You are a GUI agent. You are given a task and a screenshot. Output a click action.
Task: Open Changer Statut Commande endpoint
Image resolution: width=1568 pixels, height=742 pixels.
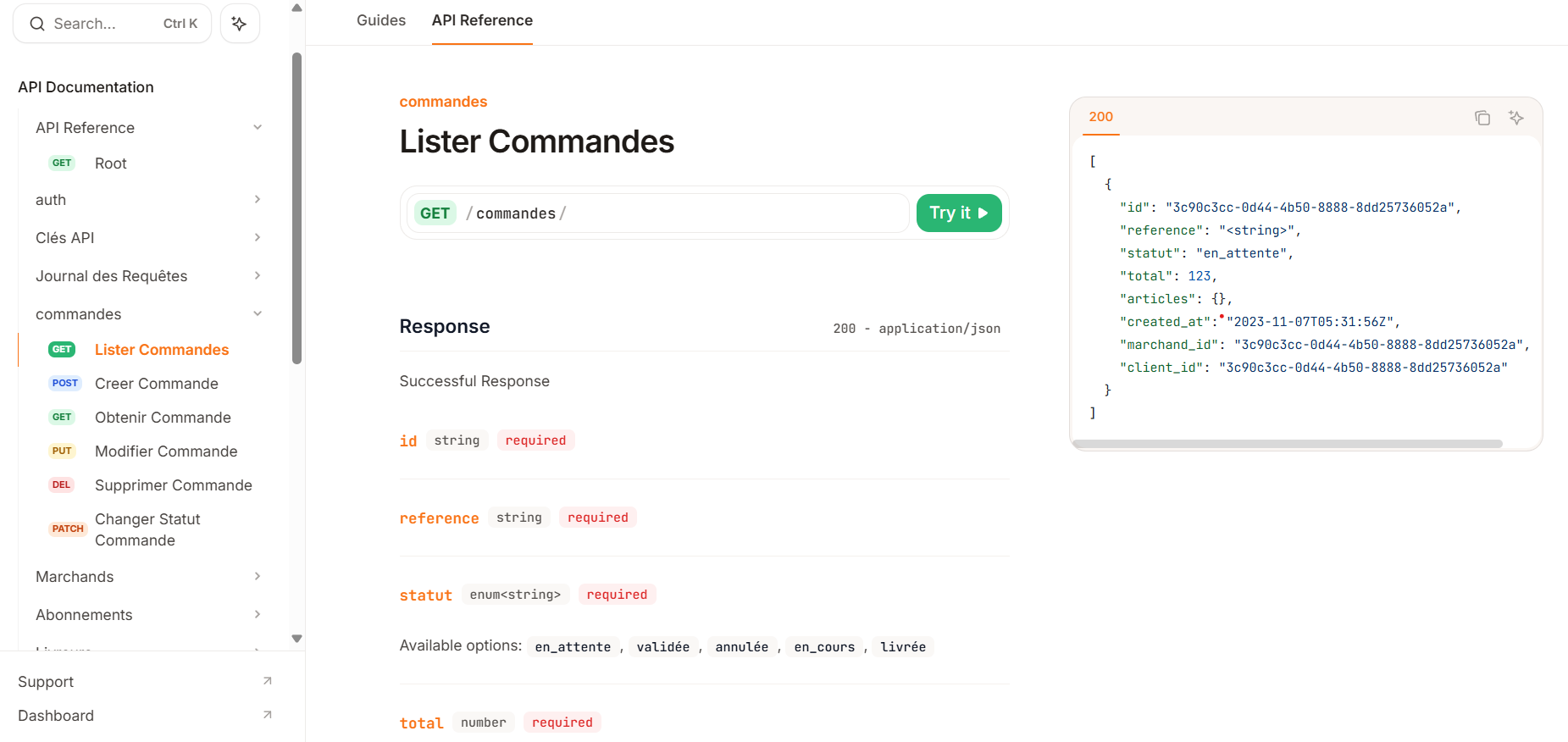coord(147,529)
